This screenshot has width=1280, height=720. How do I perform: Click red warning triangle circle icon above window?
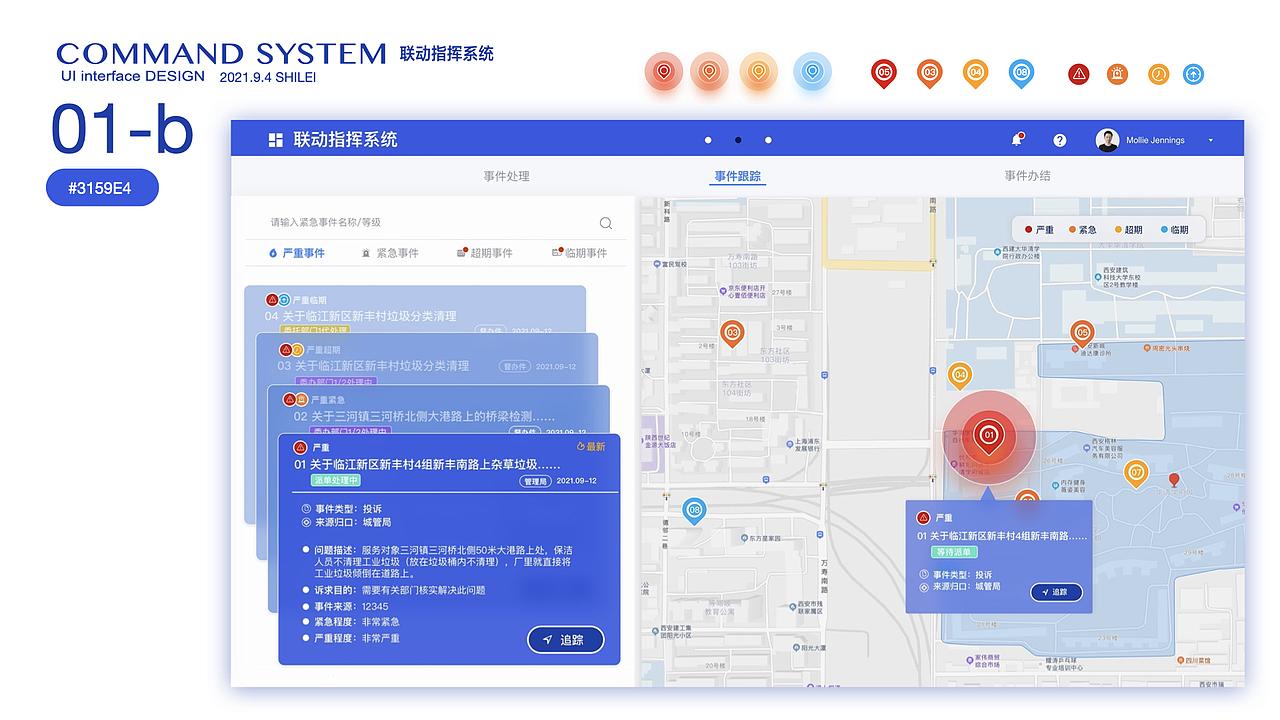tap(1078, 74)
